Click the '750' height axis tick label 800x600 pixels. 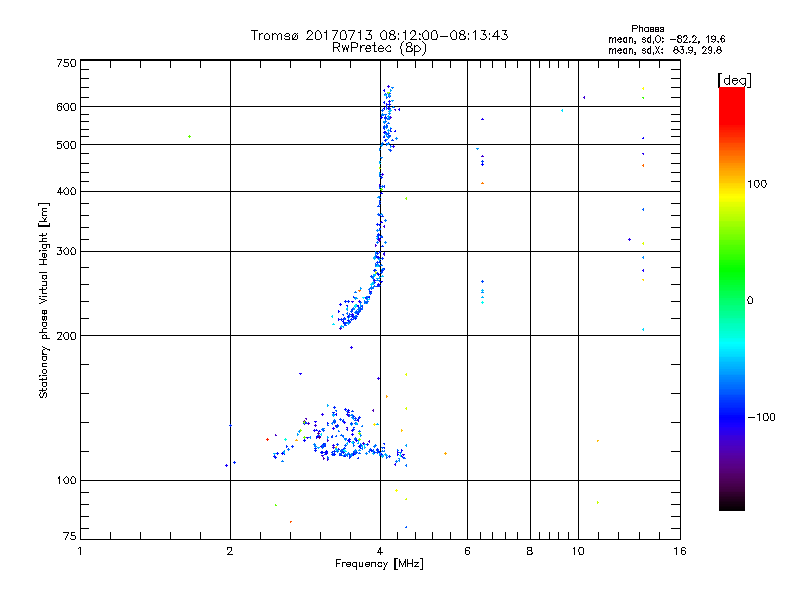(x=66, y=63)
